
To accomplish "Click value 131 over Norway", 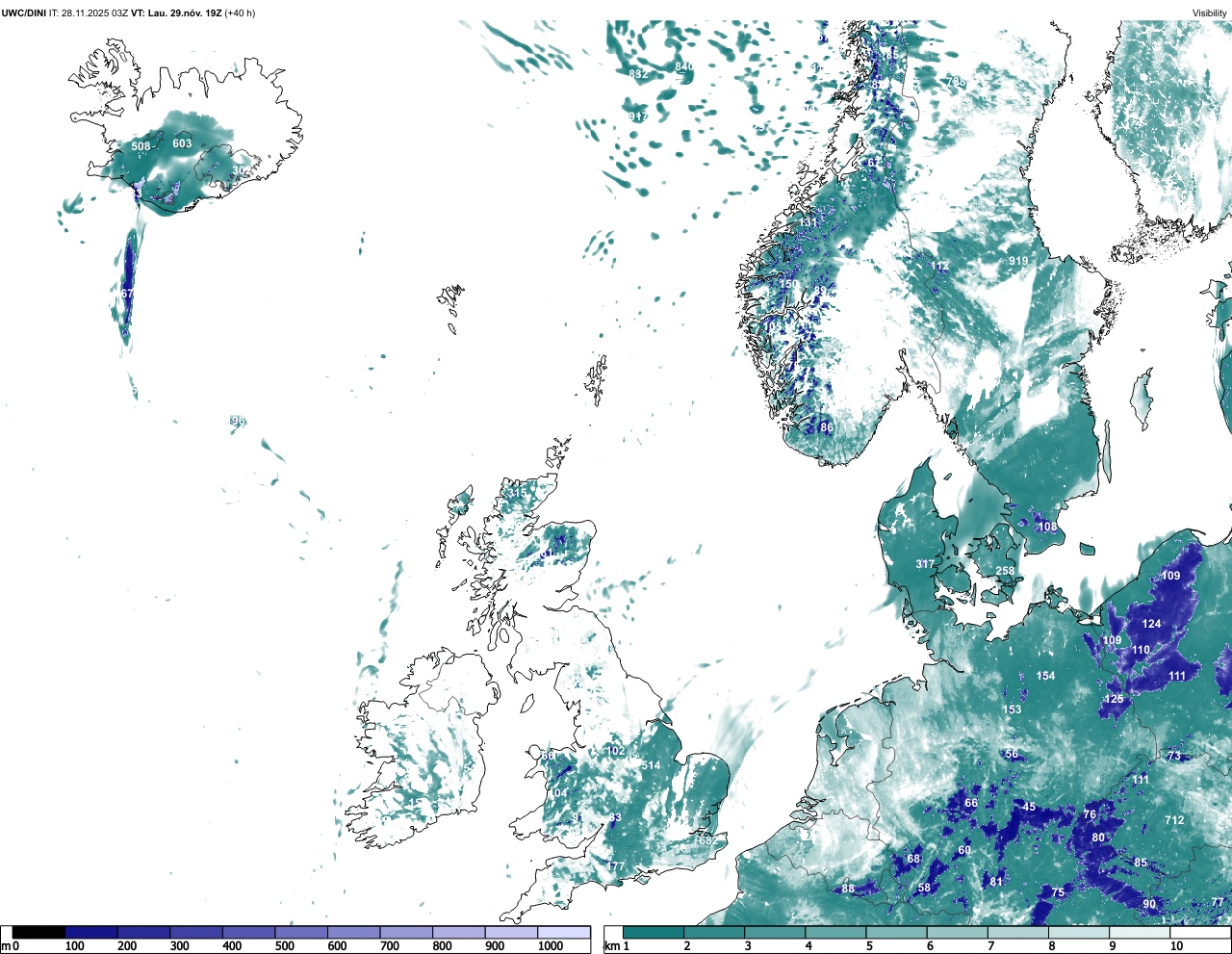I will [x=808, y=222].
